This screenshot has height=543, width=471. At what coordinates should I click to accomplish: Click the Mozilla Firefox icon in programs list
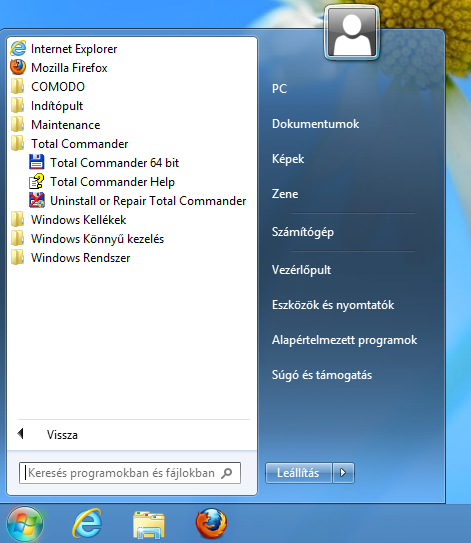(x=18, y=67)
